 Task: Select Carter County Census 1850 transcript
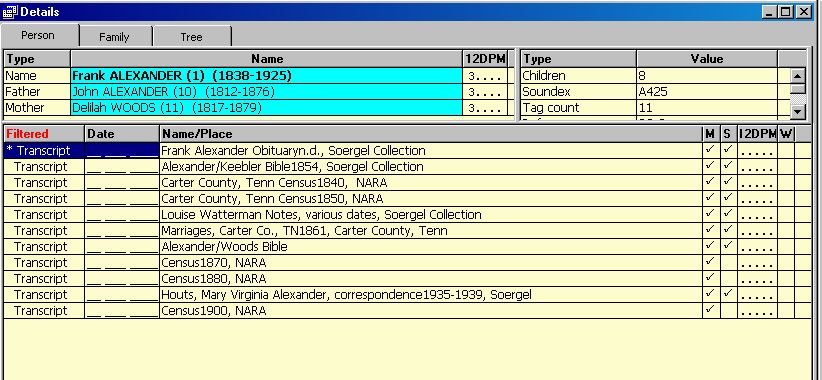407,199
